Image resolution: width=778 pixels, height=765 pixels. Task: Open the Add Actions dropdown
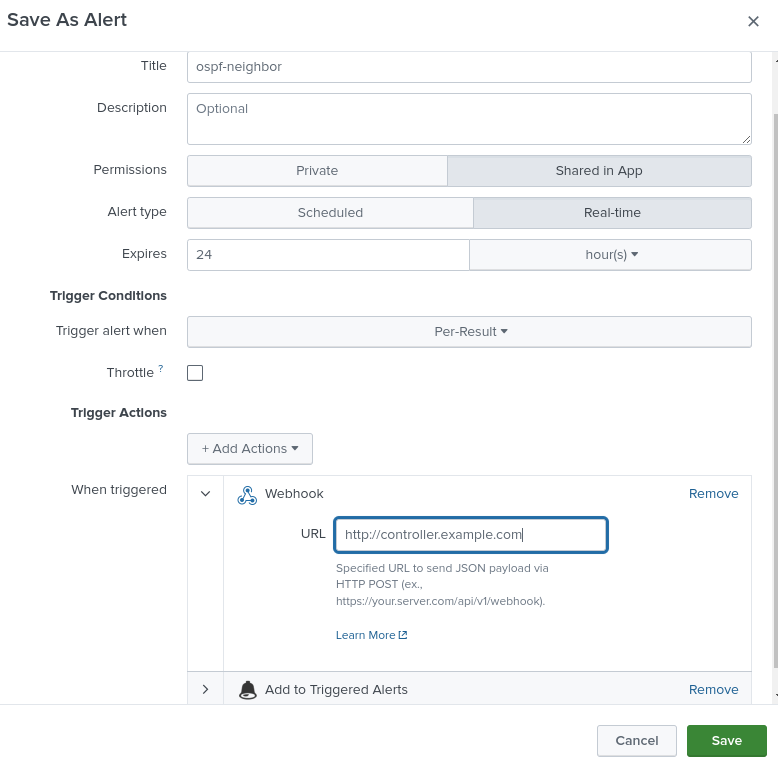click(x=250, y=449)
